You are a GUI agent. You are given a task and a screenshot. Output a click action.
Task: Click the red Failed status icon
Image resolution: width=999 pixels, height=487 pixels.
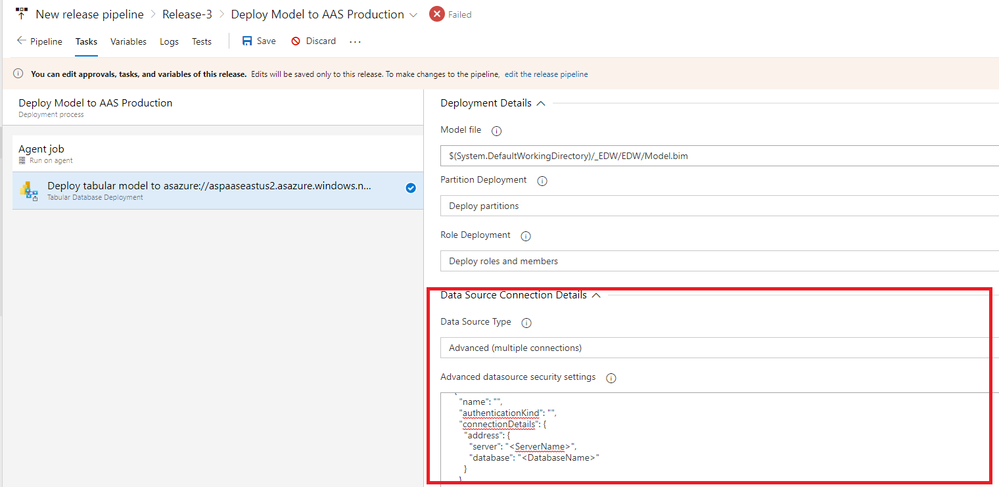437,15
